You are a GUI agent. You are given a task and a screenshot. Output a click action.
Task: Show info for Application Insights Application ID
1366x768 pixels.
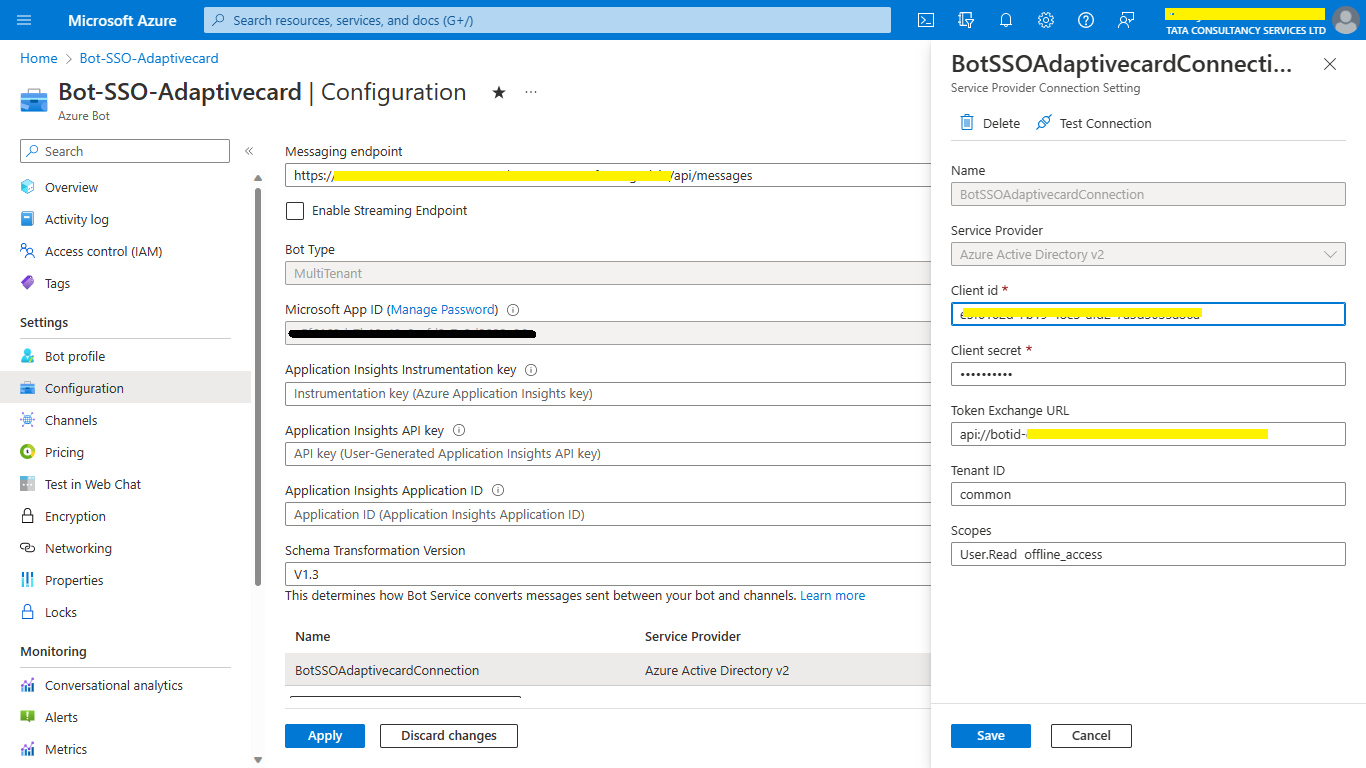pyautogui.click(x=498, y=490)
